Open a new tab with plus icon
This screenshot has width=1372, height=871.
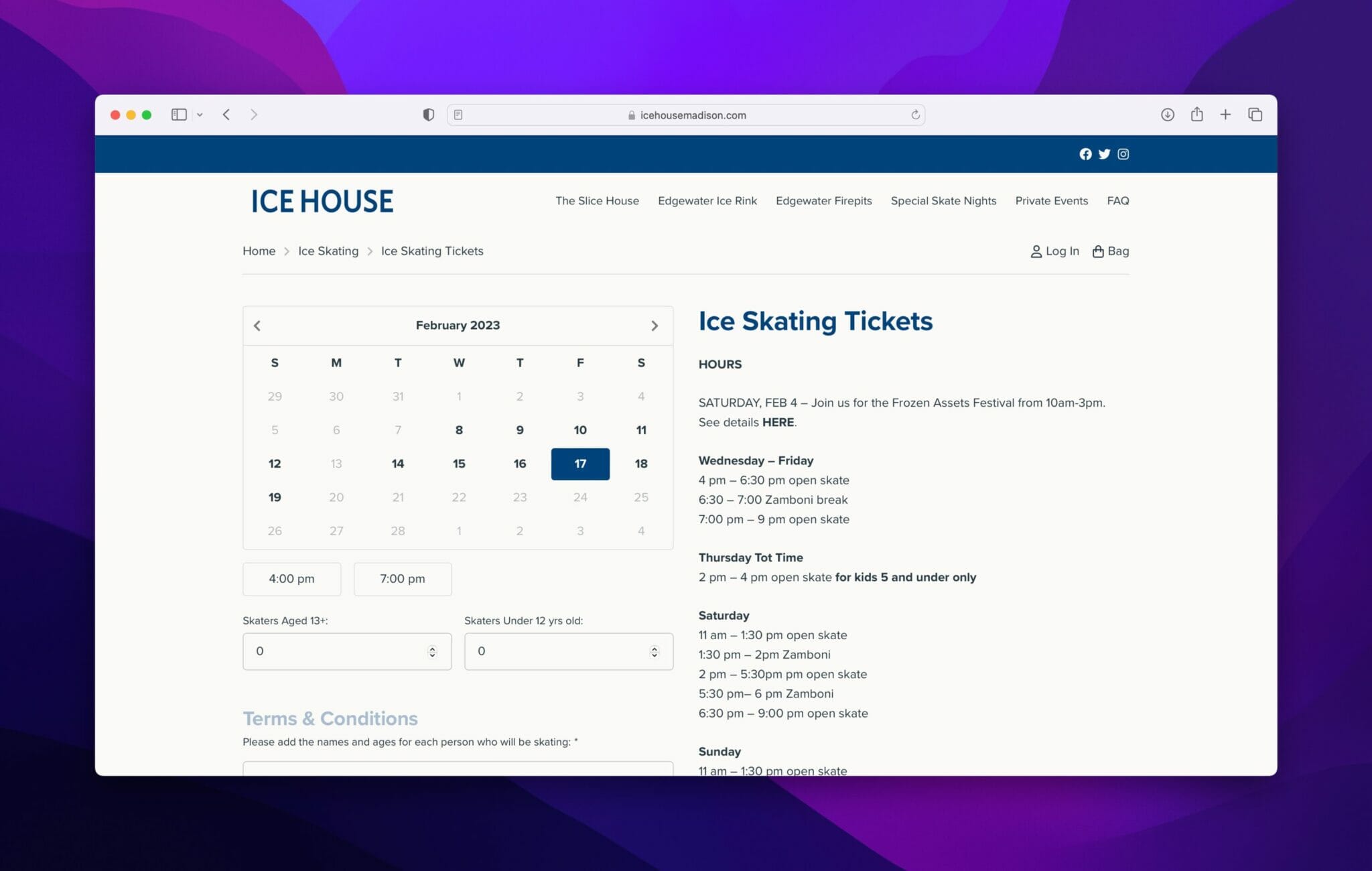tap(1225, 115)
